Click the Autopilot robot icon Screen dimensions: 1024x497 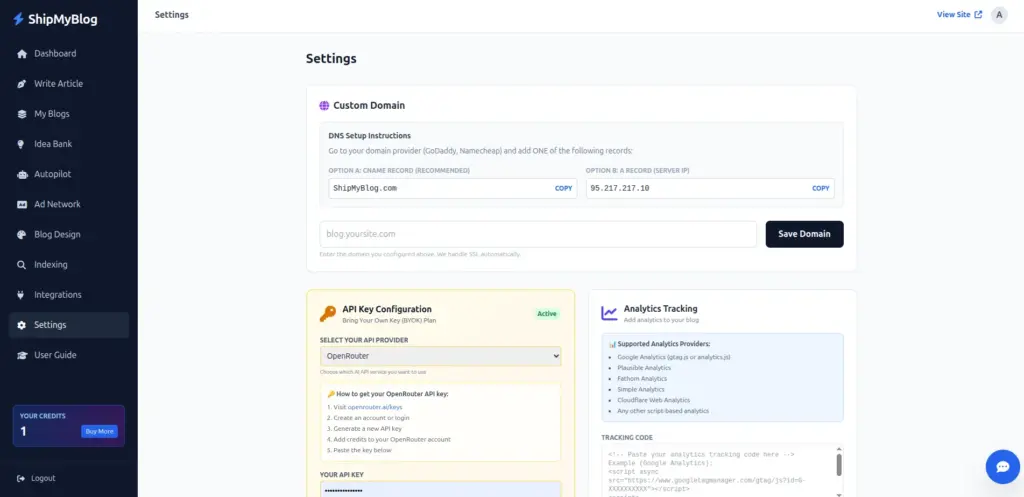point(22,174)
